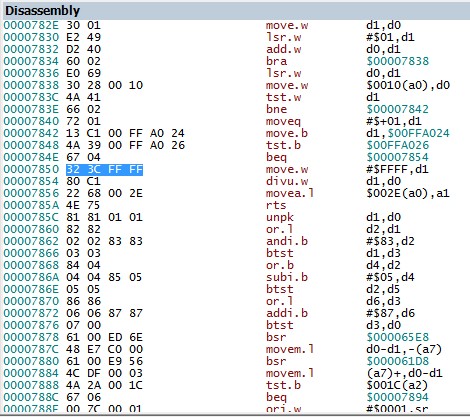This screenshot has height=417, width=470.
Task: Click address 0000782E in the disassembly
Action: 31,25
